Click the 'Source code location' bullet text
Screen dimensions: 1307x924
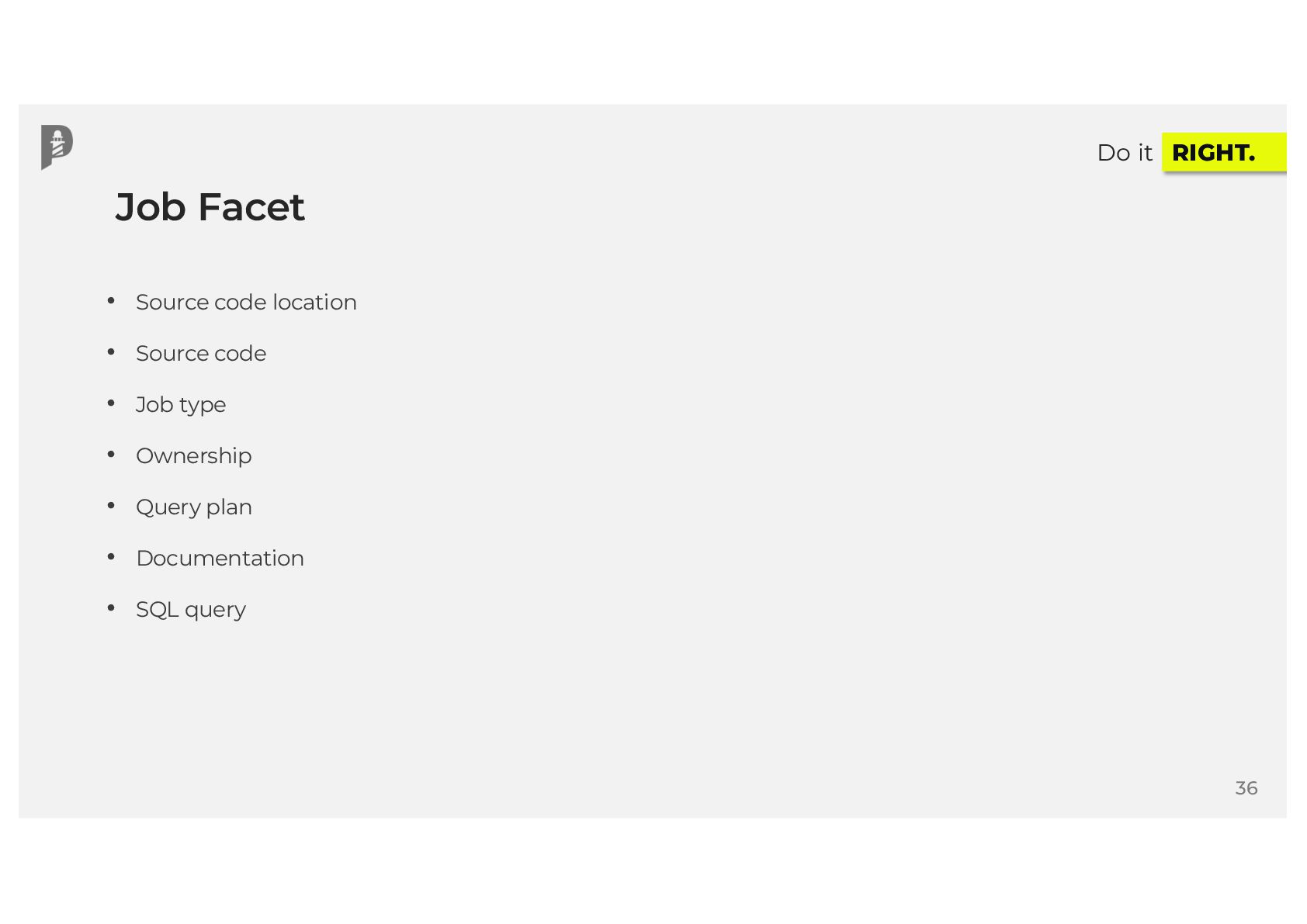click(x=246, y=302)
